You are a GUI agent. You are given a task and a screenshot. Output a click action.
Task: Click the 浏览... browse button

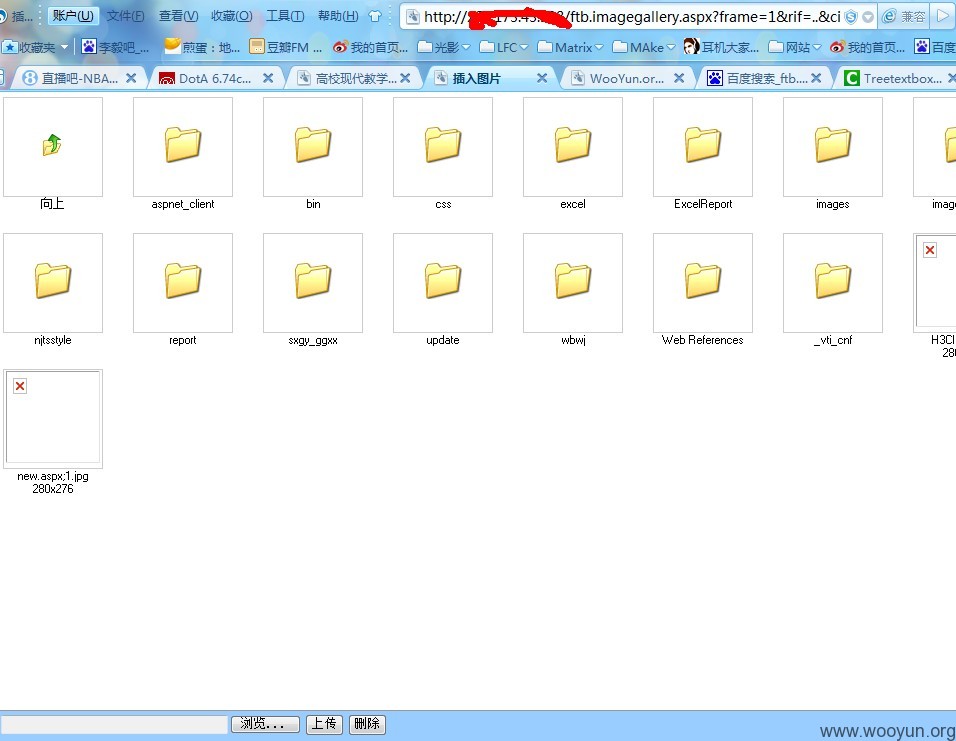point(265,724)
